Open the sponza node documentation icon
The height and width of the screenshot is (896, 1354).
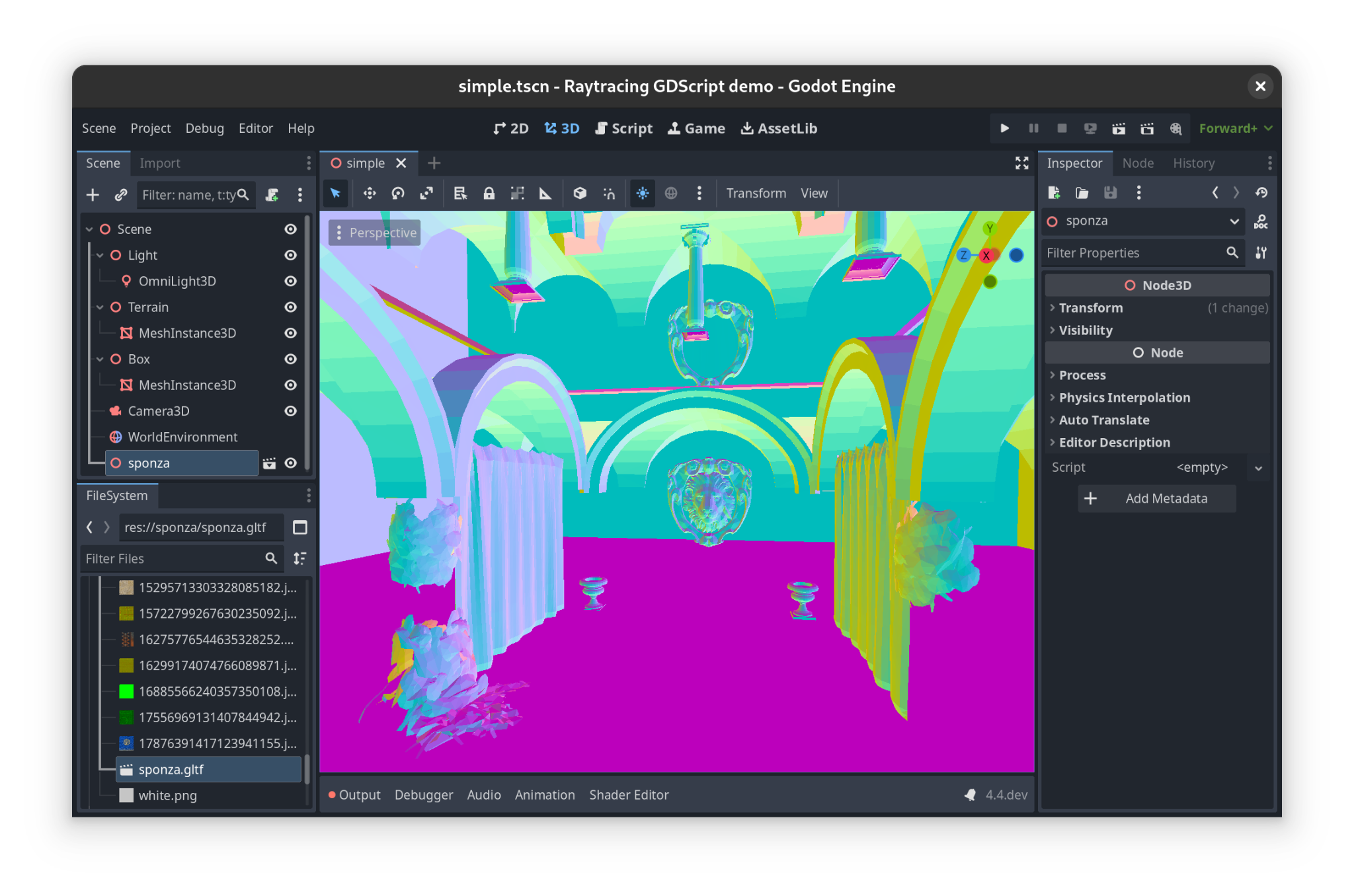tap(1261, 221)
